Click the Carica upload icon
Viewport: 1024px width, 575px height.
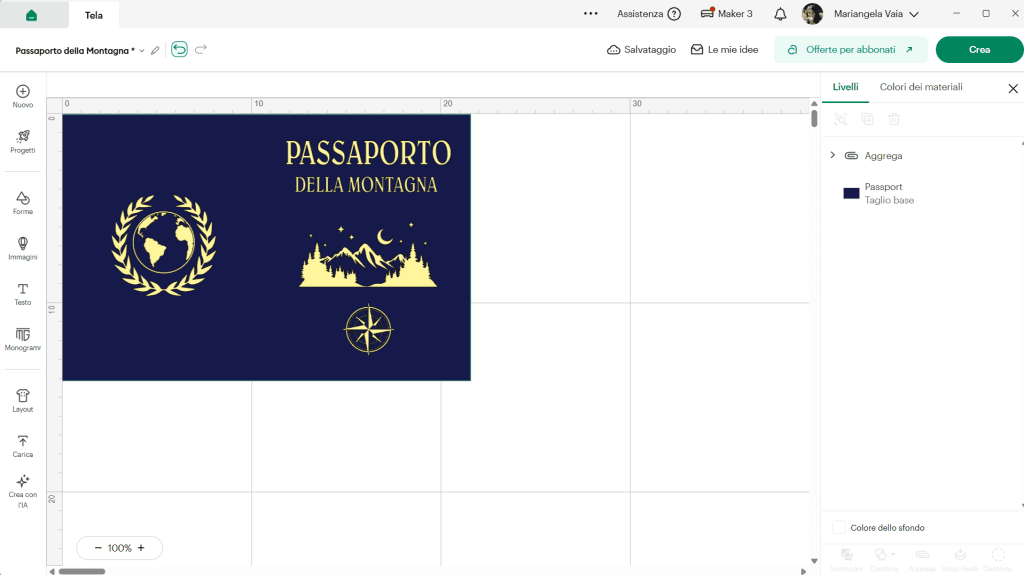[x=23, y=441]
